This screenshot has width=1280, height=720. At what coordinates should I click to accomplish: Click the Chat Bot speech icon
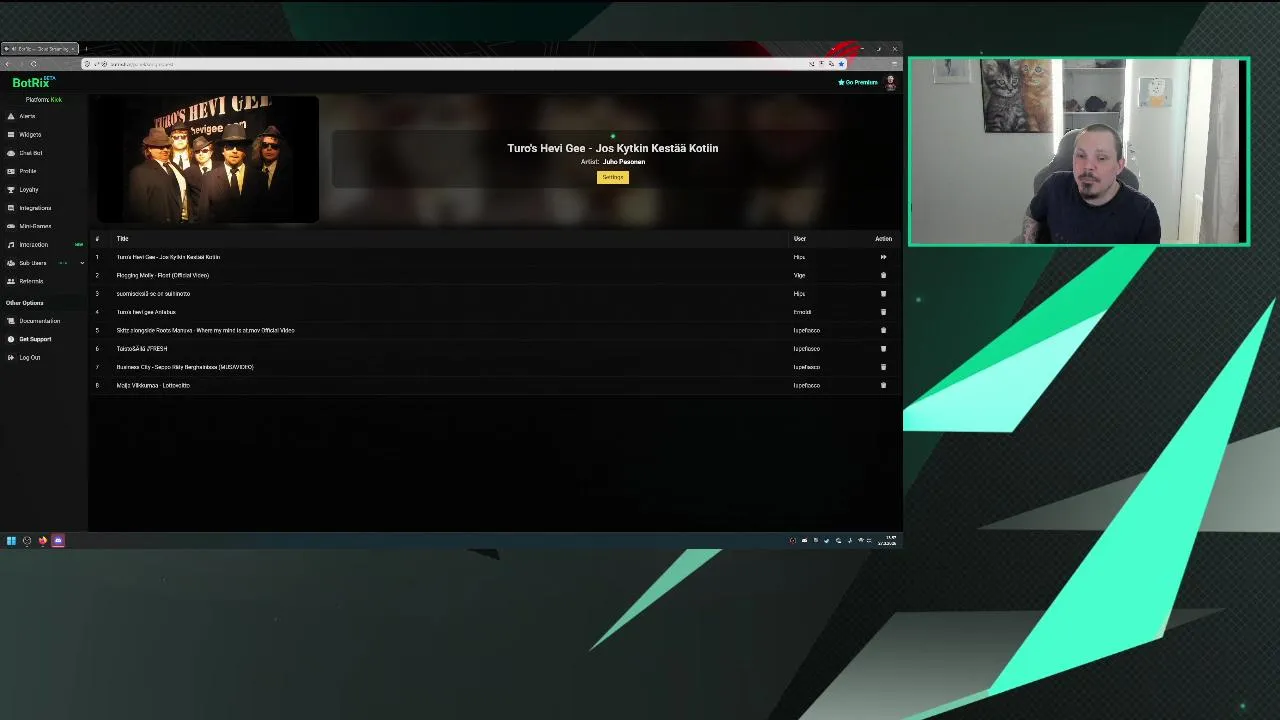(11, 153)
